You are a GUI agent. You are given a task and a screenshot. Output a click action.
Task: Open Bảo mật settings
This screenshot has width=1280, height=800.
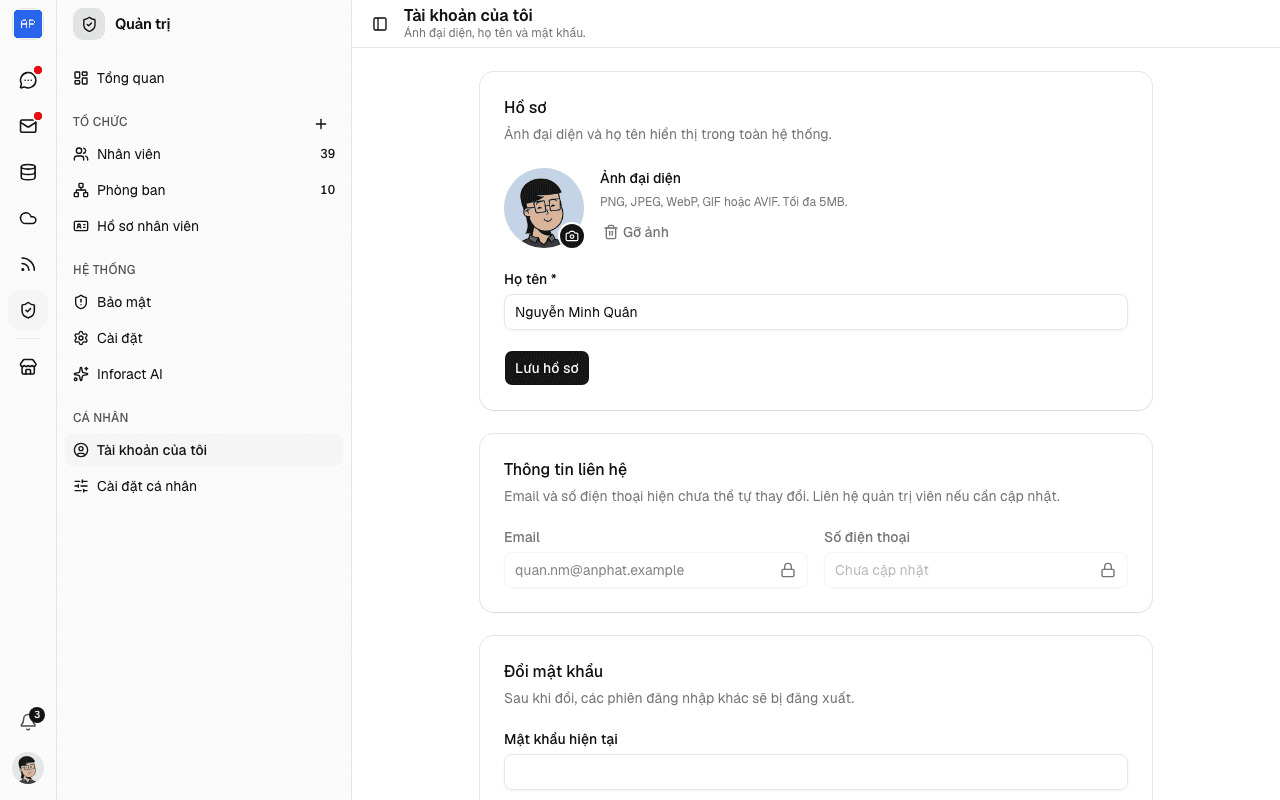[204, 302]
